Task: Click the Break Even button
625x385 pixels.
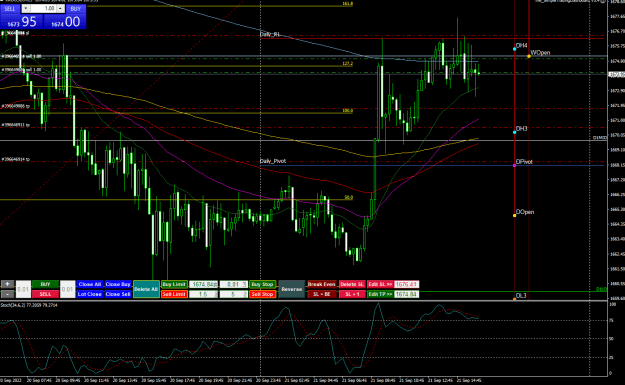Action: coord(322,284)
